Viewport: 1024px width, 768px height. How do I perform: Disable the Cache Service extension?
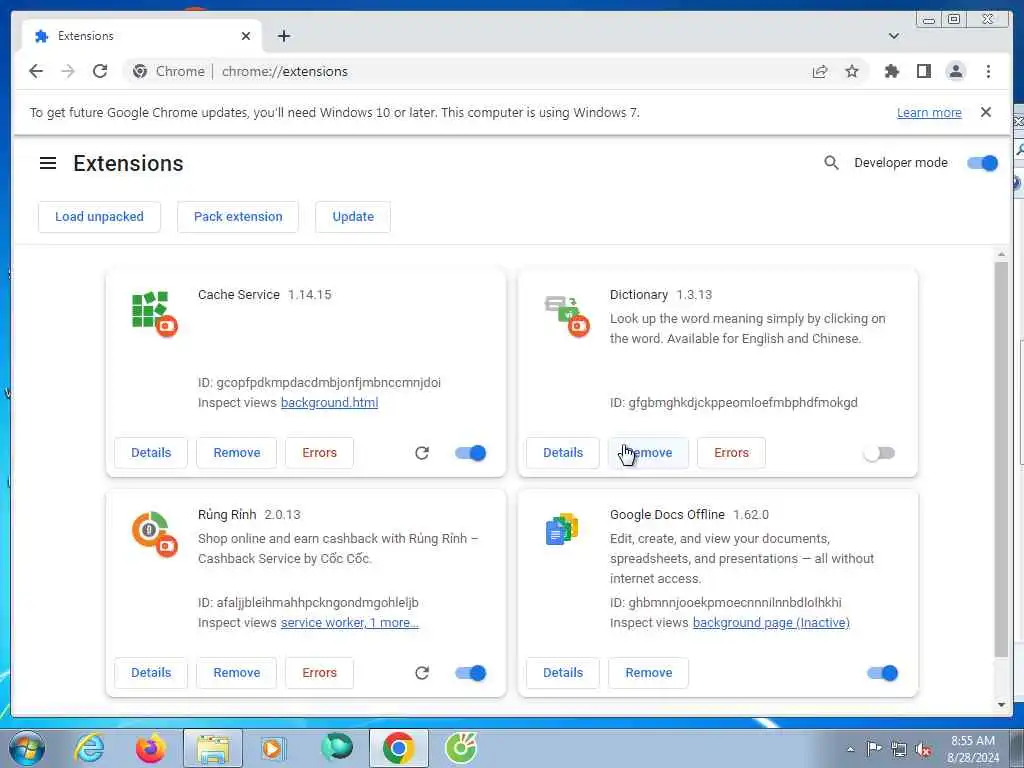tap(470, 453)
